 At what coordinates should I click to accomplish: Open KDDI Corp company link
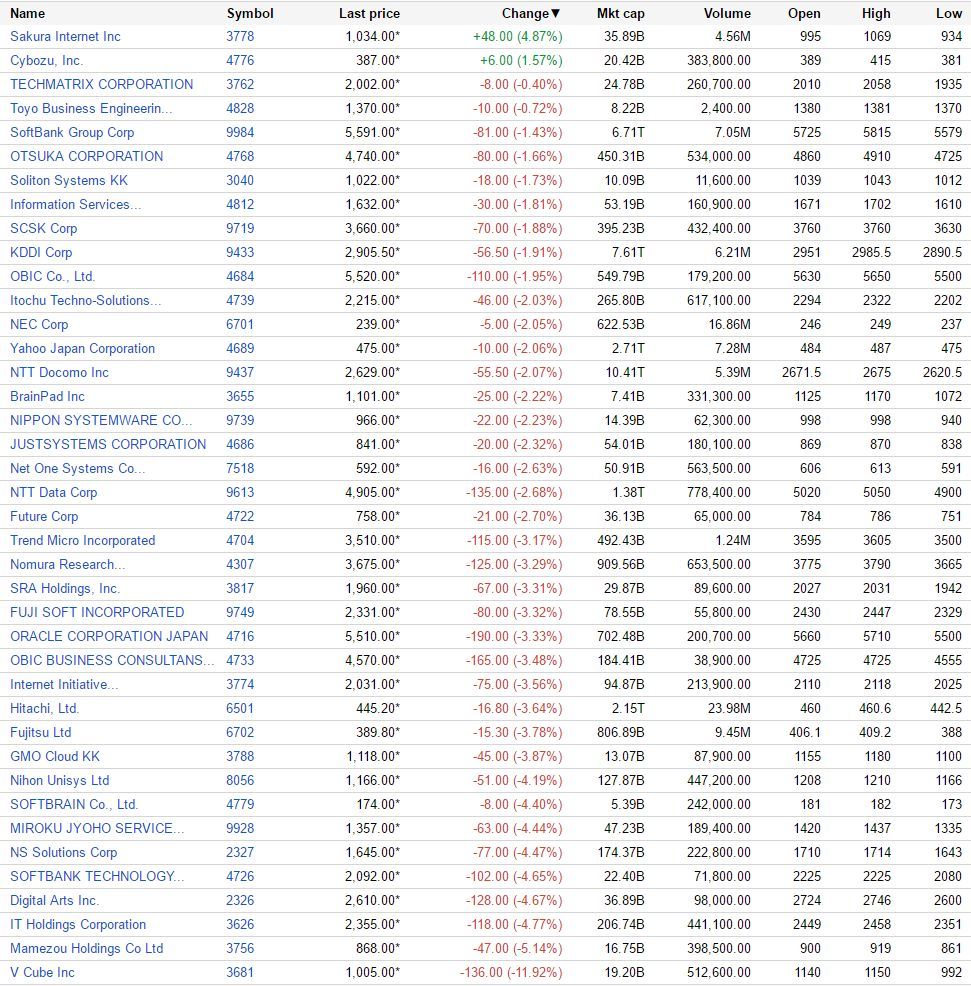[41, 252]
